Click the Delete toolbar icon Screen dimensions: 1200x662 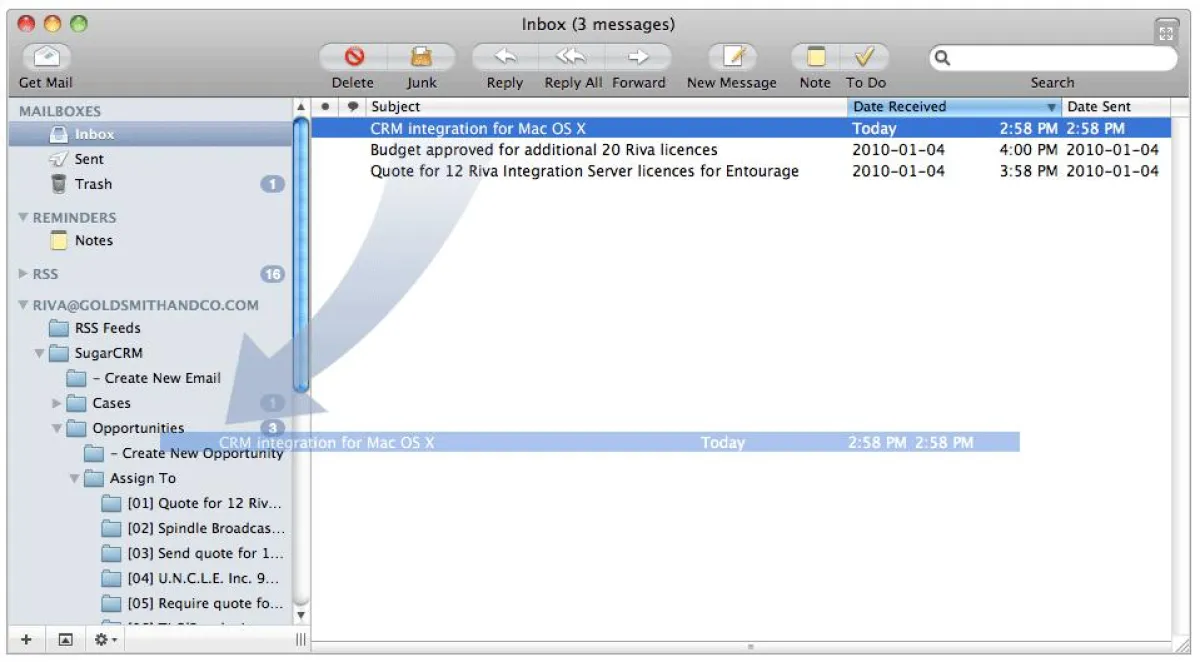point(354,57)
